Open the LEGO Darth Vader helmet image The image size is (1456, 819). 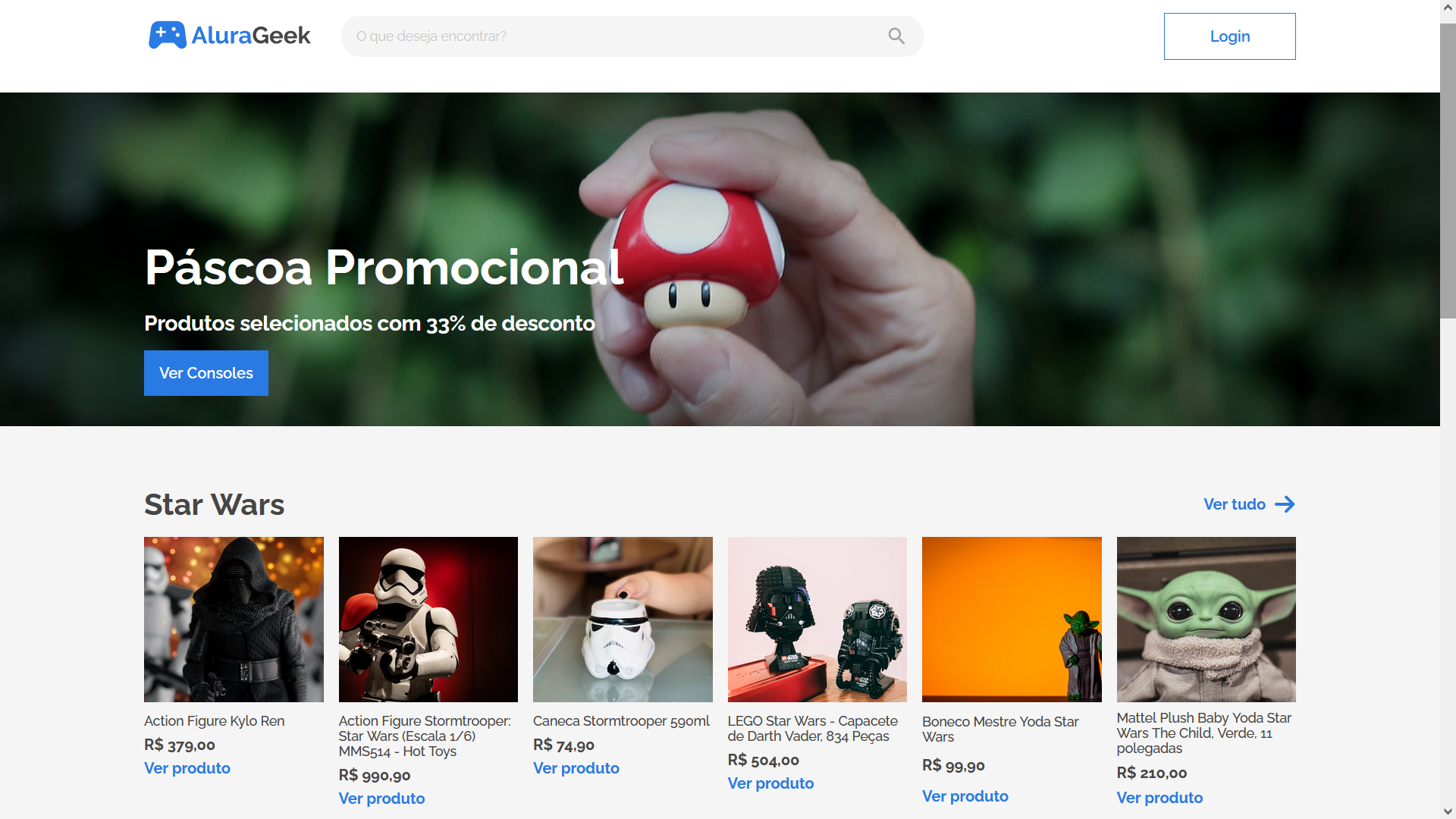click(x=817, y=620)
